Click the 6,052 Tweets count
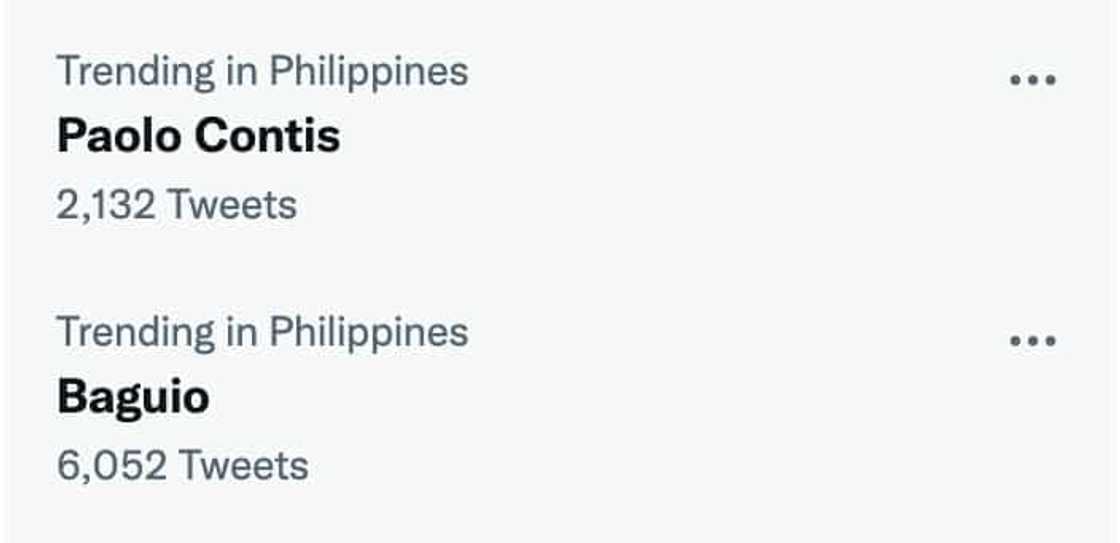Viewport: 1120px width, 543px height. pos(182,465)
